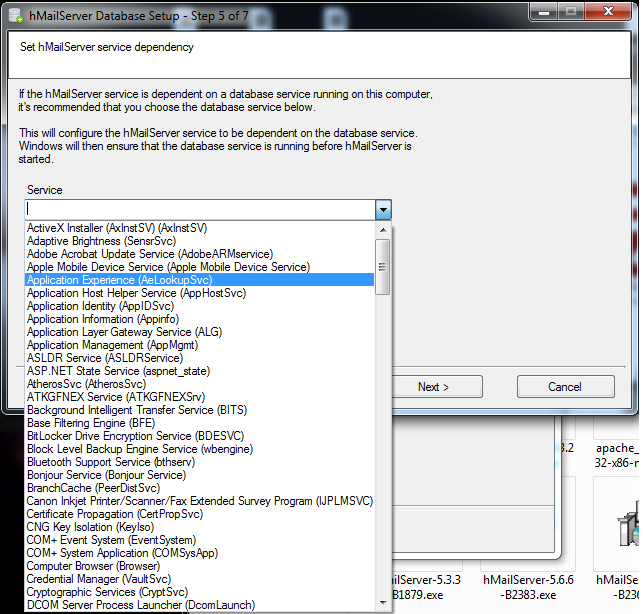The height and width of the screenshot is (614, 644).
Task: Click into the Service text field
Action: point(200,210)
